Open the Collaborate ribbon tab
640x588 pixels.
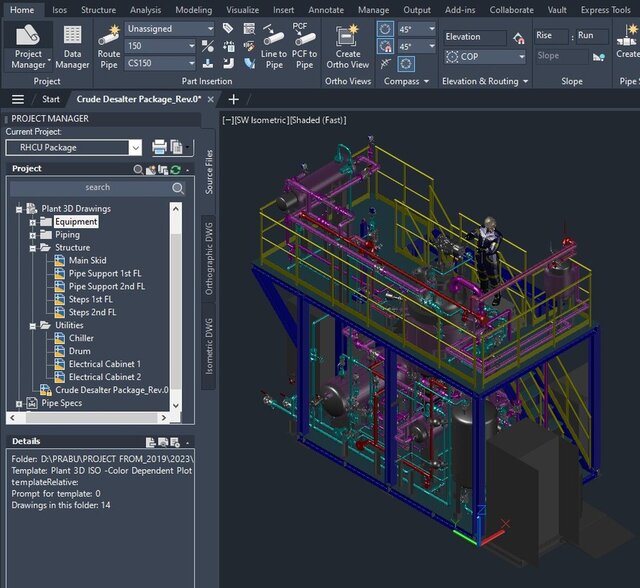511,10
